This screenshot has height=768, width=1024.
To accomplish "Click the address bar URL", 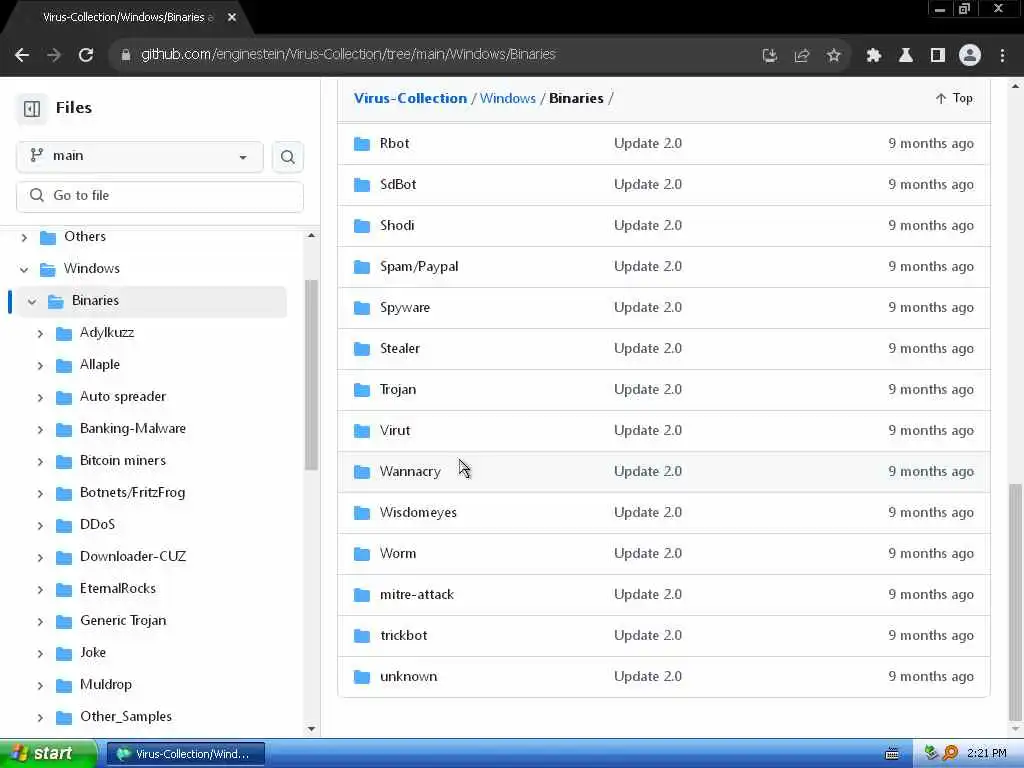I will click(348, 55).
